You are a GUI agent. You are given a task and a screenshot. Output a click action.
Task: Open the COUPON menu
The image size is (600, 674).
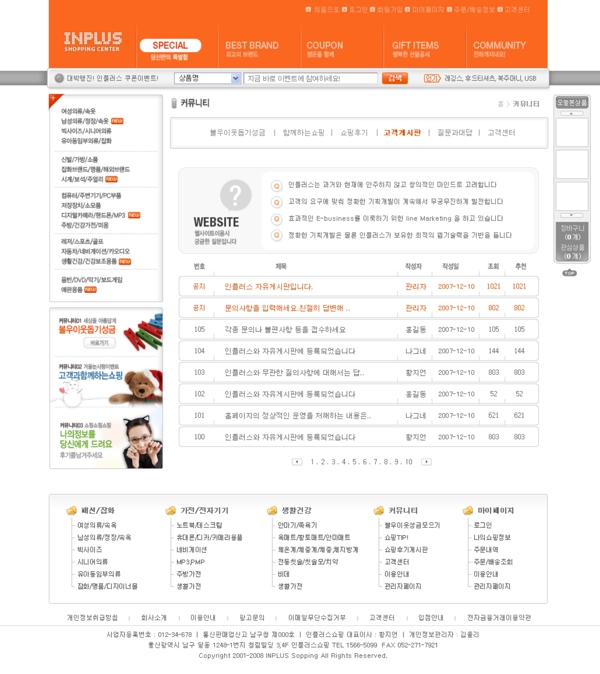click(x=324, y=46)
